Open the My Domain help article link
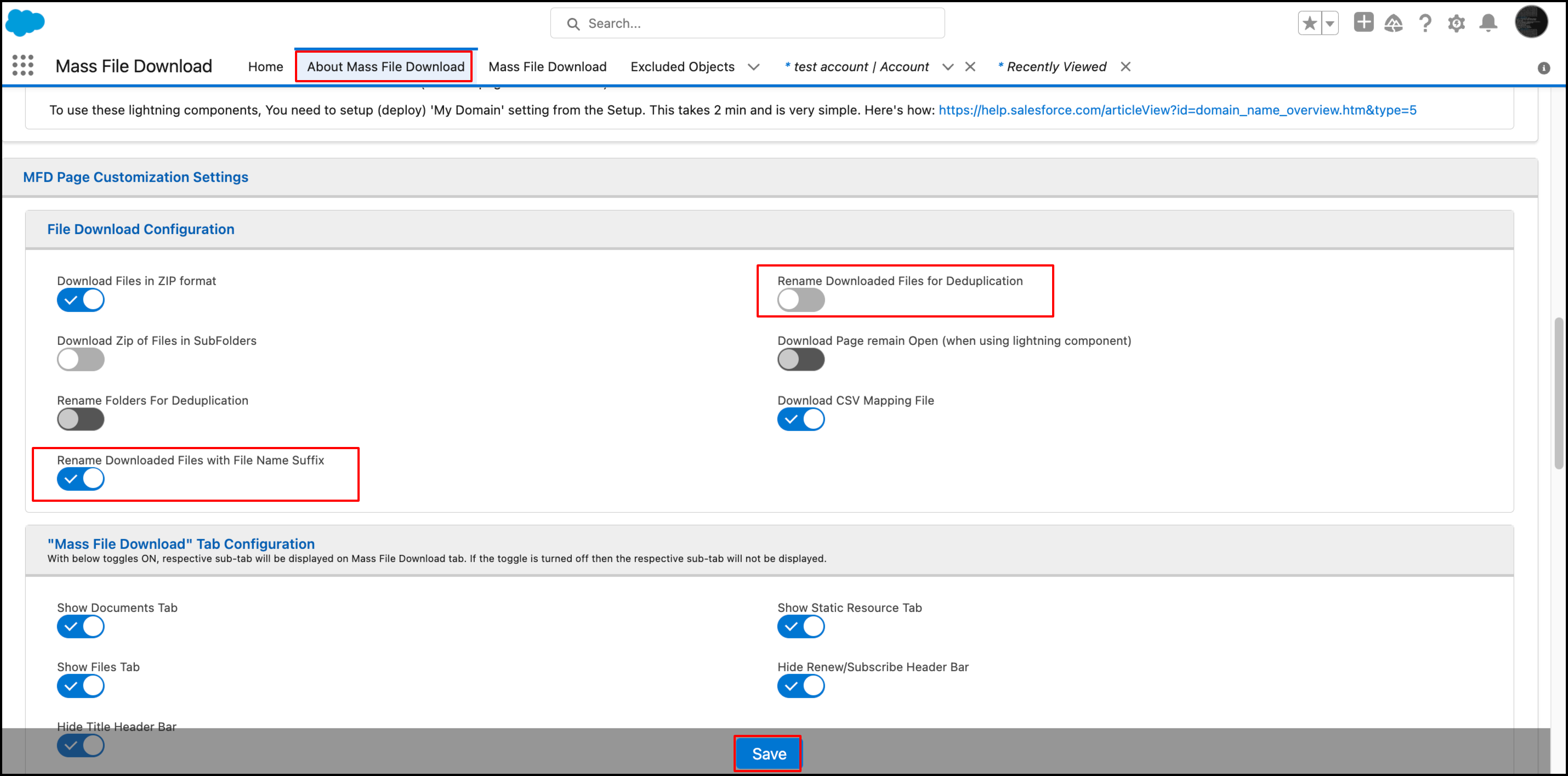The width and height of the screenshot is (1568, 776). coord(1177,110)
